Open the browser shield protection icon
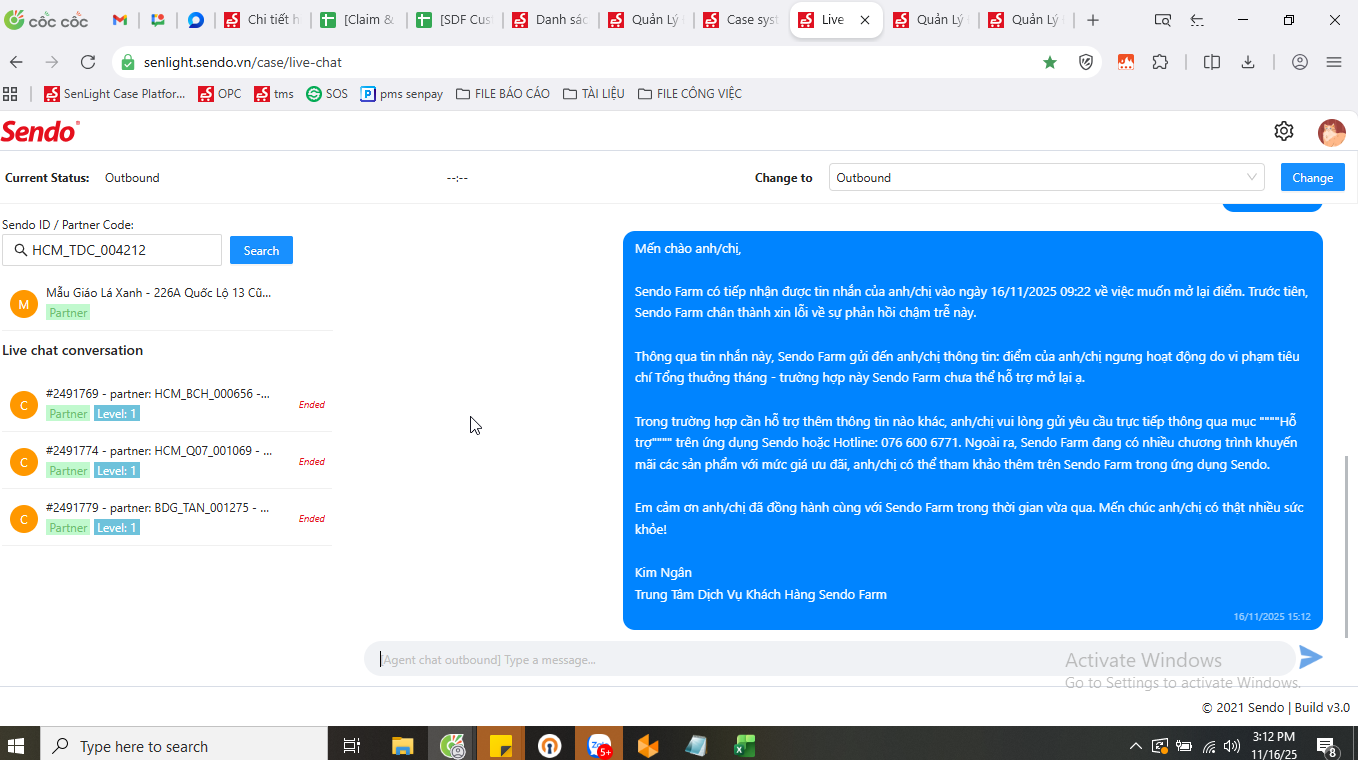The image size is (1358, 760). click(1086, 62)
